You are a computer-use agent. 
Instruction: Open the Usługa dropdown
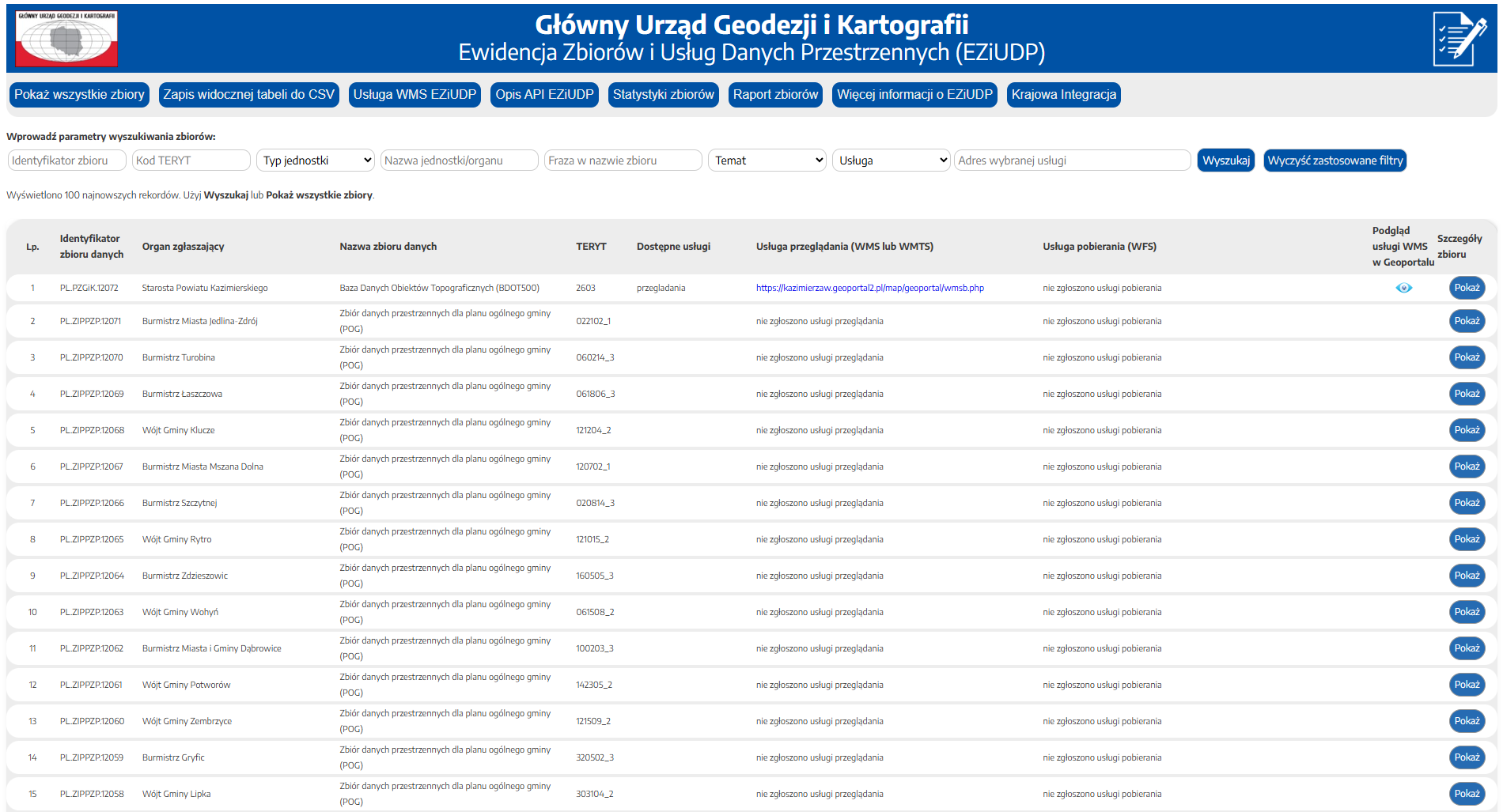click(891, 161)
